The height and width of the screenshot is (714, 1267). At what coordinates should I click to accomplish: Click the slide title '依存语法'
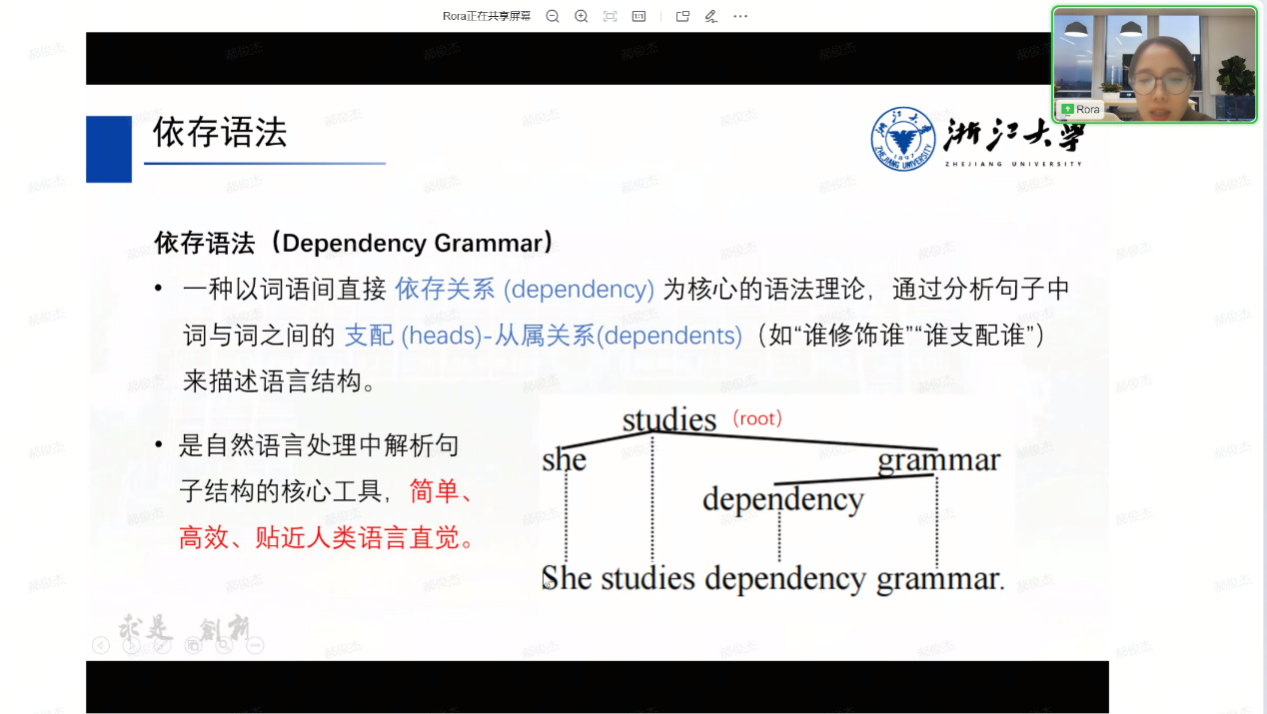220,133
